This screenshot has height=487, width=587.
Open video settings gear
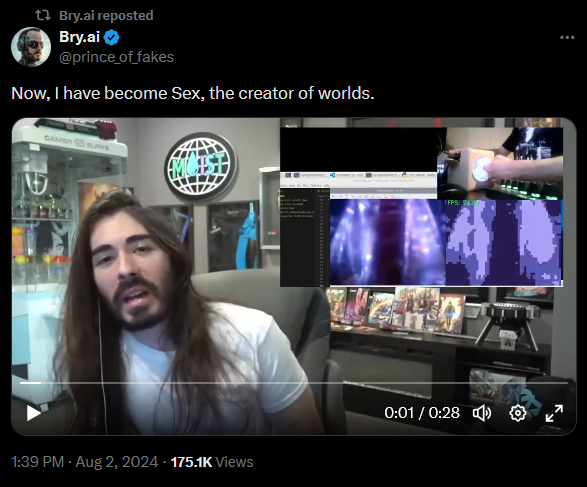[x=518, y=413]
